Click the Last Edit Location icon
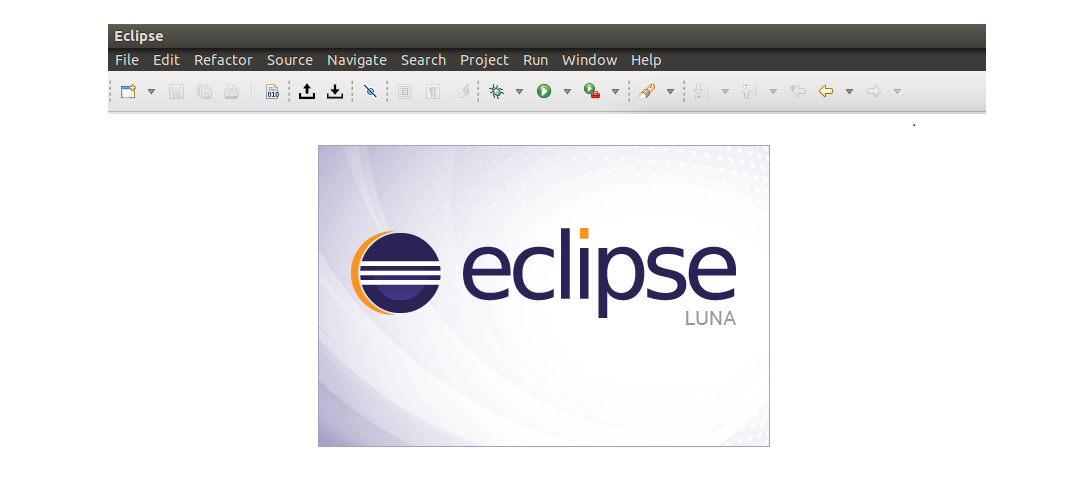Viewport: 1092px width, 481px height. coord(797,91)
